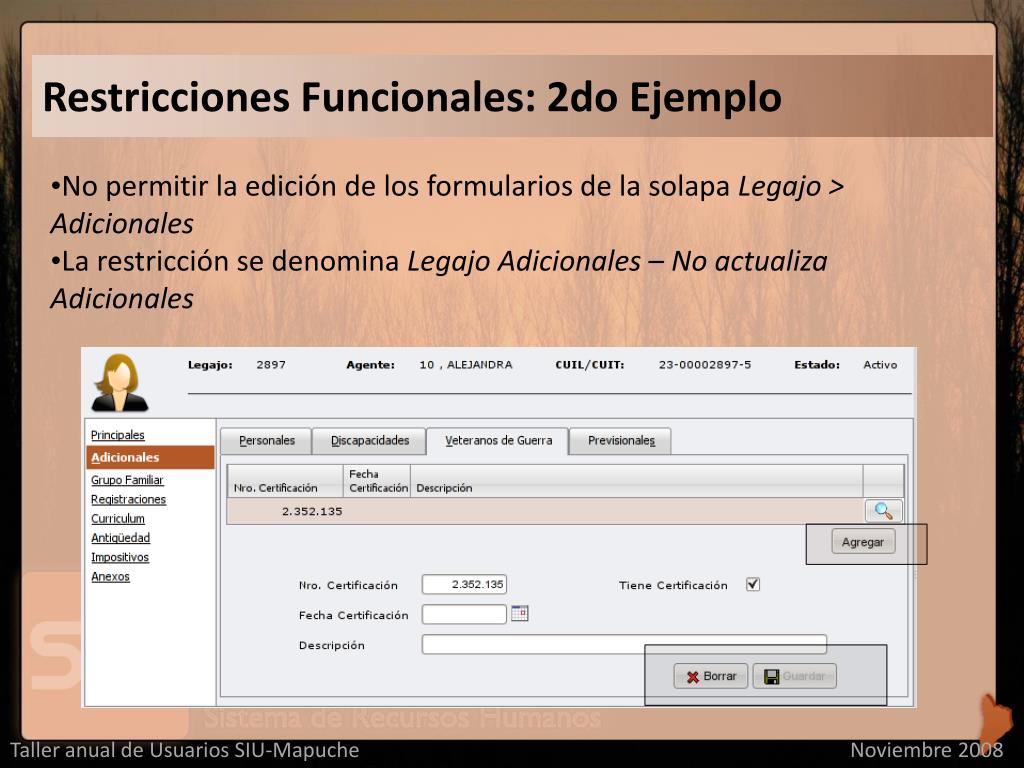Click the agent avatar picture
The width and height of the screenshot is (1024, 768).
coord(119,383)
